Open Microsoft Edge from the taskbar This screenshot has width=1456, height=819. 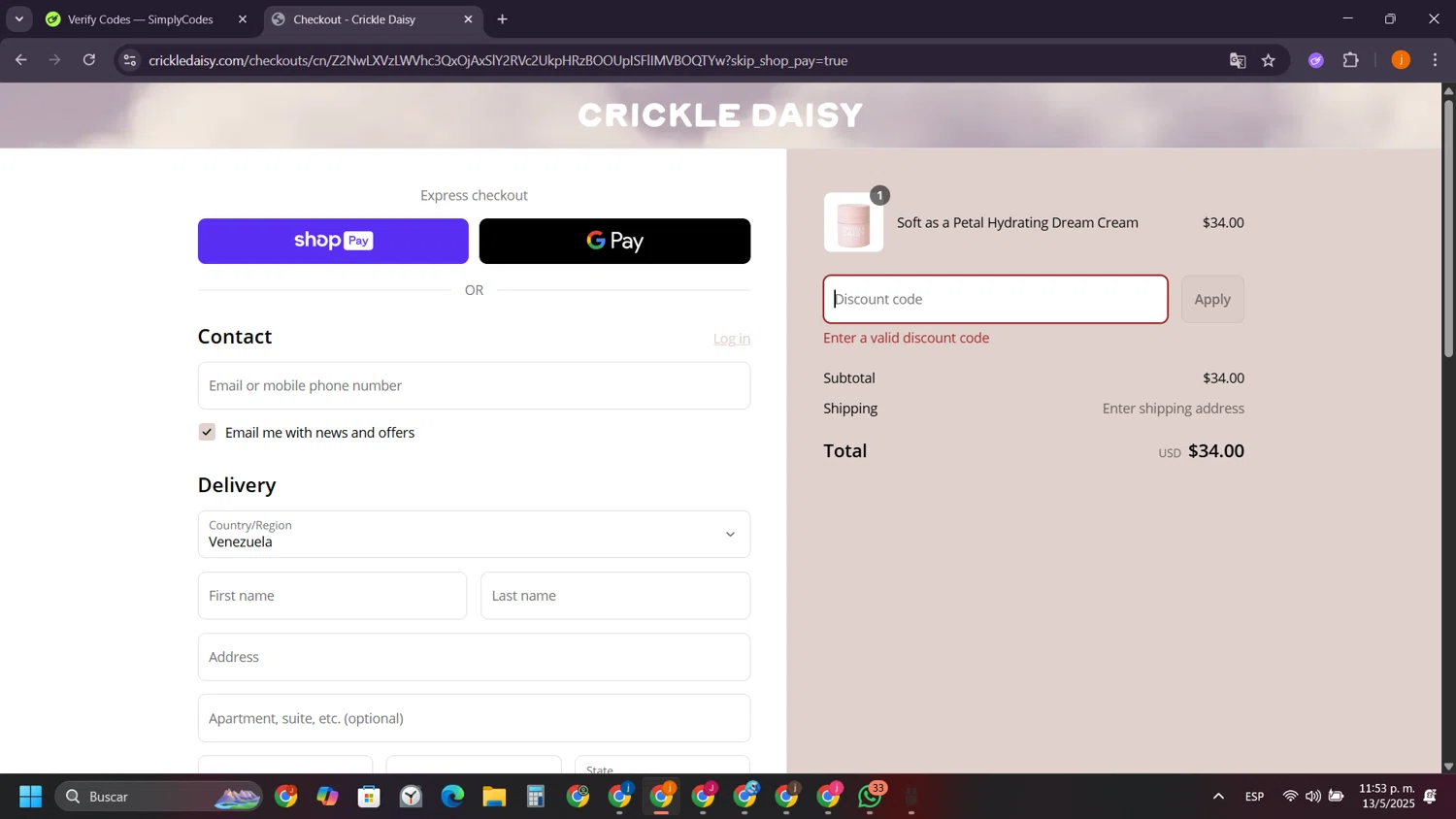(452, 797)
